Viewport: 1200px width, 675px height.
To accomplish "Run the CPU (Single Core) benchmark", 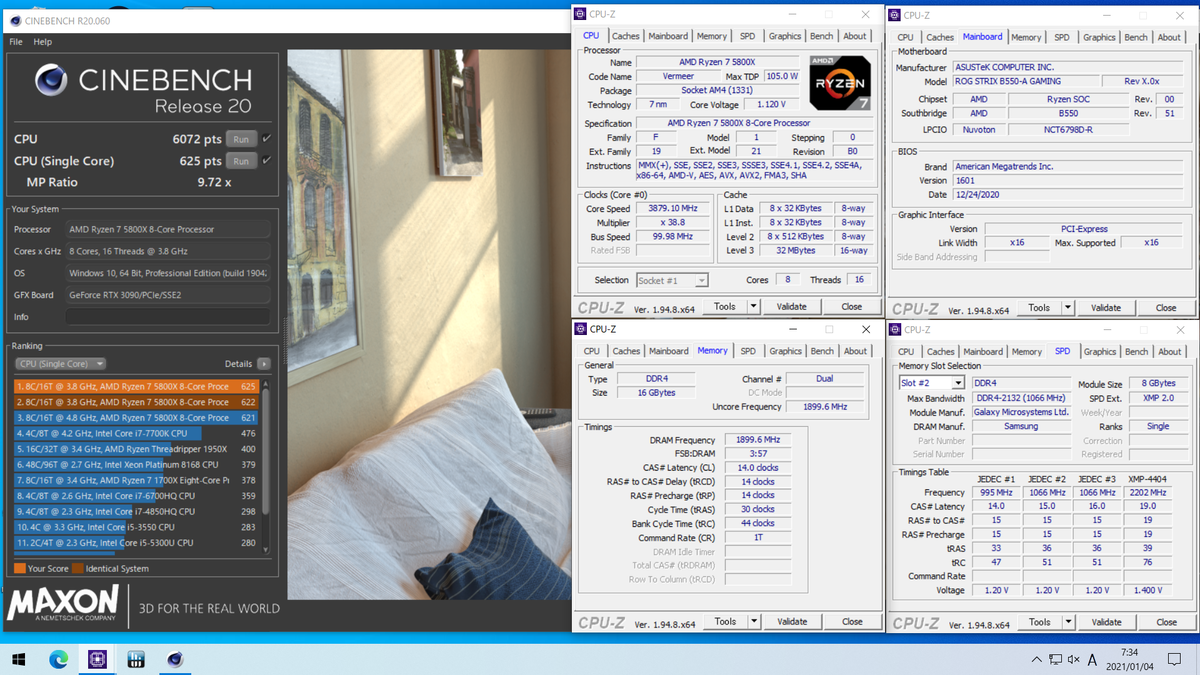I will click(x=241, y=161).
